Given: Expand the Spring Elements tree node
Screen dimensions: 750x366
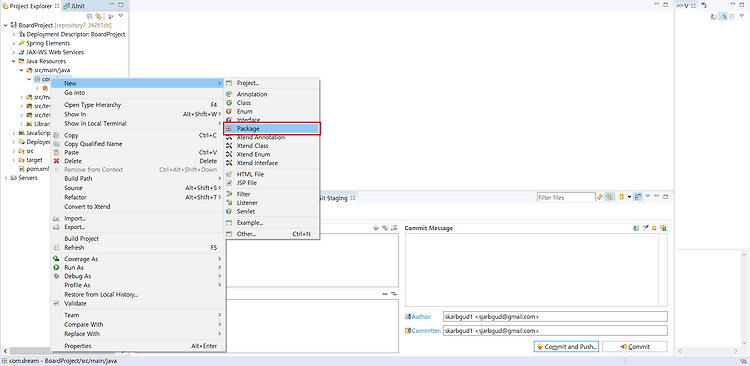Looking at the screenshot, I should (x=14, y=44).
